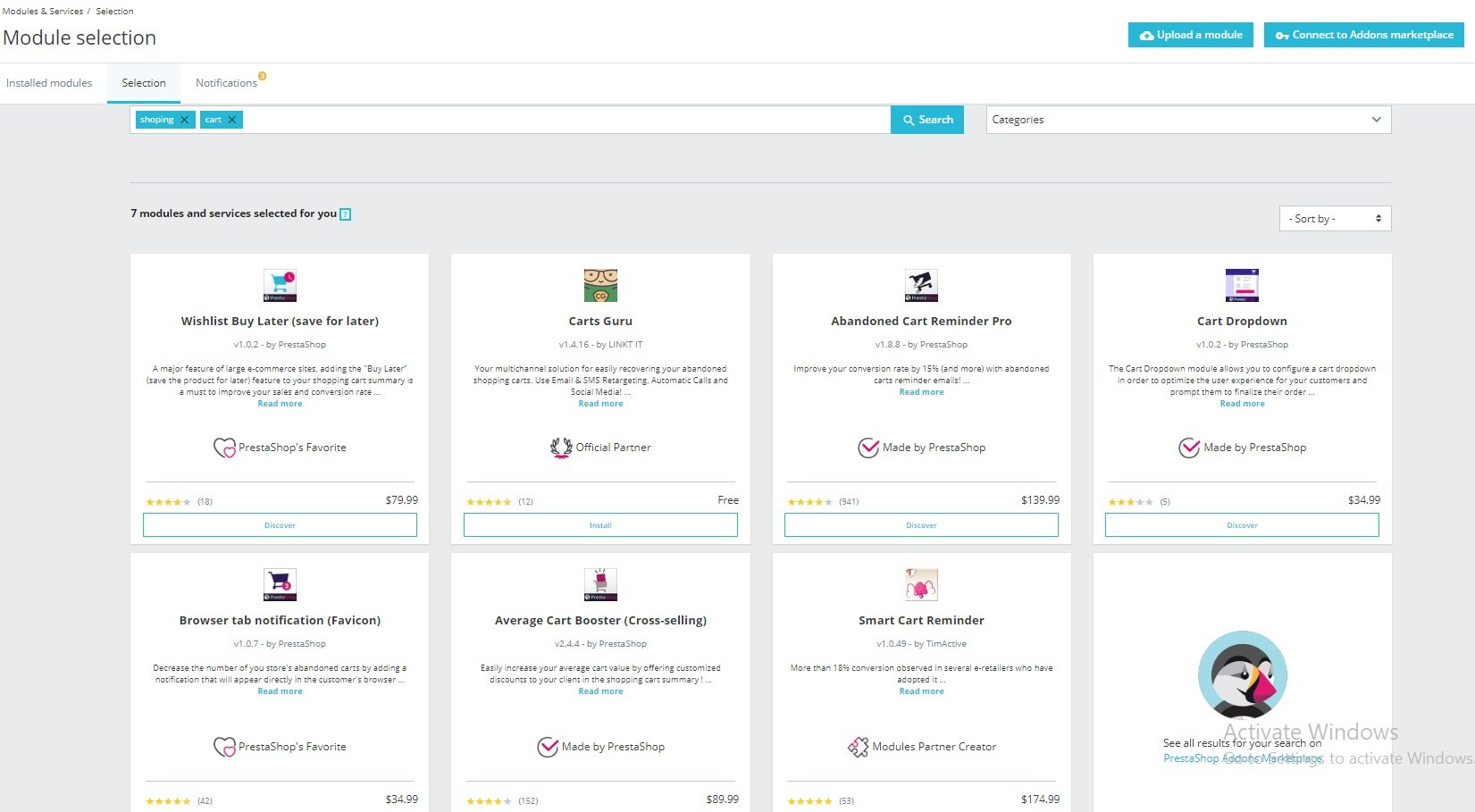This screenshot has width=1475, height=812.
Task: Open the Notifications tab
Action: point(226,83)
